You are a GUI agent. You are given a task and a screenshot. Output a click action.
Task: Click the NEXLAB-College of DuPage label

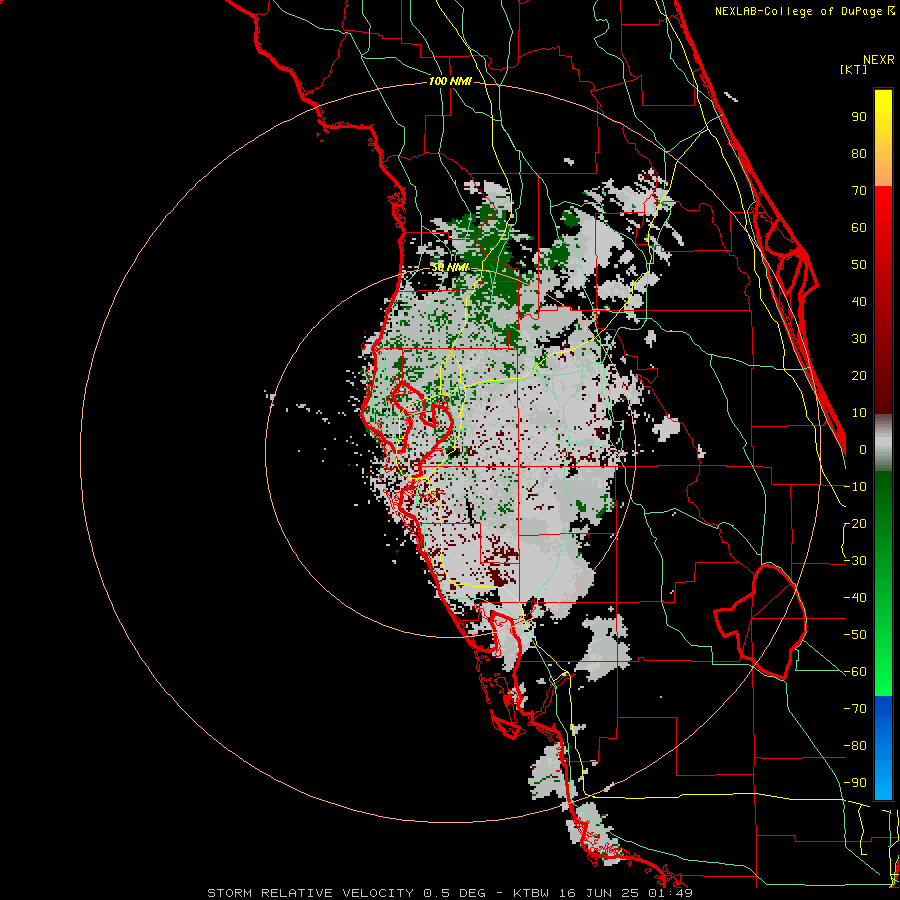tap(804, 11)
